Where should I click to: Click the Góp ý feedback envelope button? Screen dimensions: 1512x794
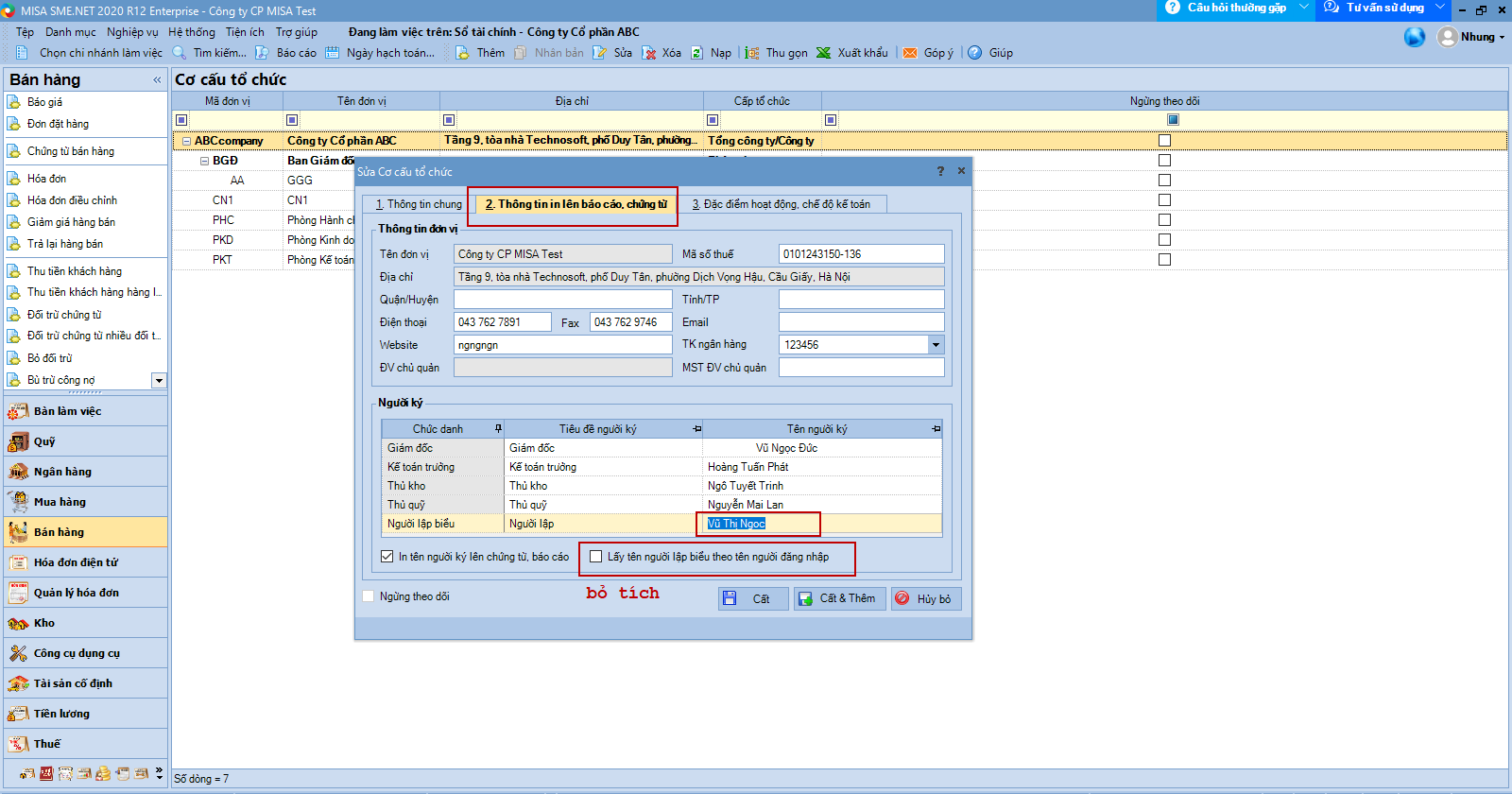[928, 53]
